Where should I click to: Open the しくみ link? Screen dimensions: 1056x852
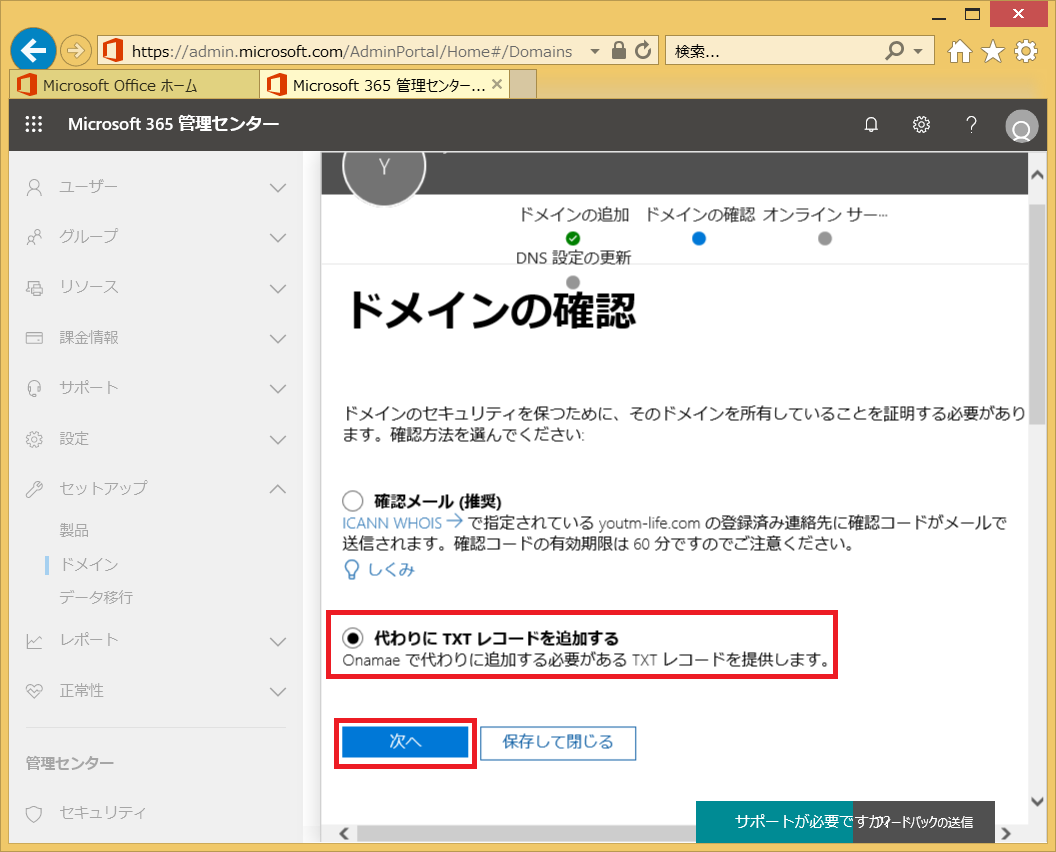[391, 570]
